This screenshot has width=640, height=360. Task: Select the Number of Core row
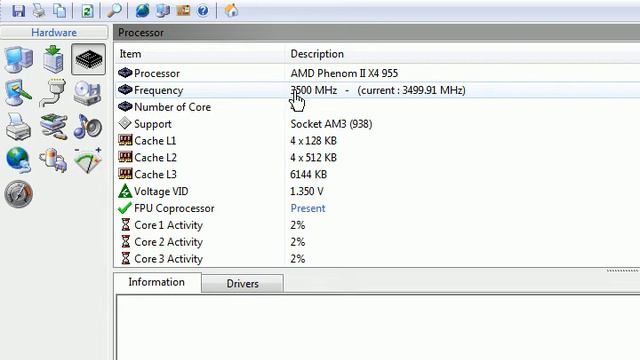pos(377,107)
